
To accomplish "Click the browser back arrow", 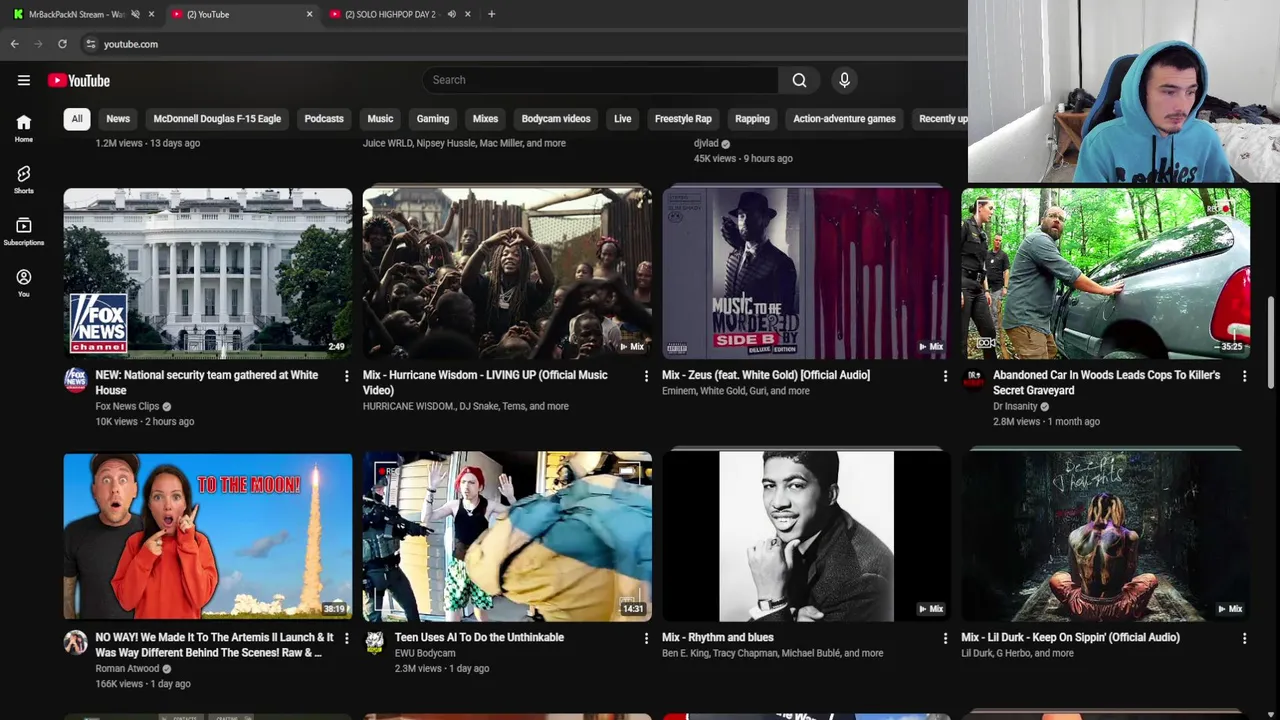I will (x=15, y=44).
